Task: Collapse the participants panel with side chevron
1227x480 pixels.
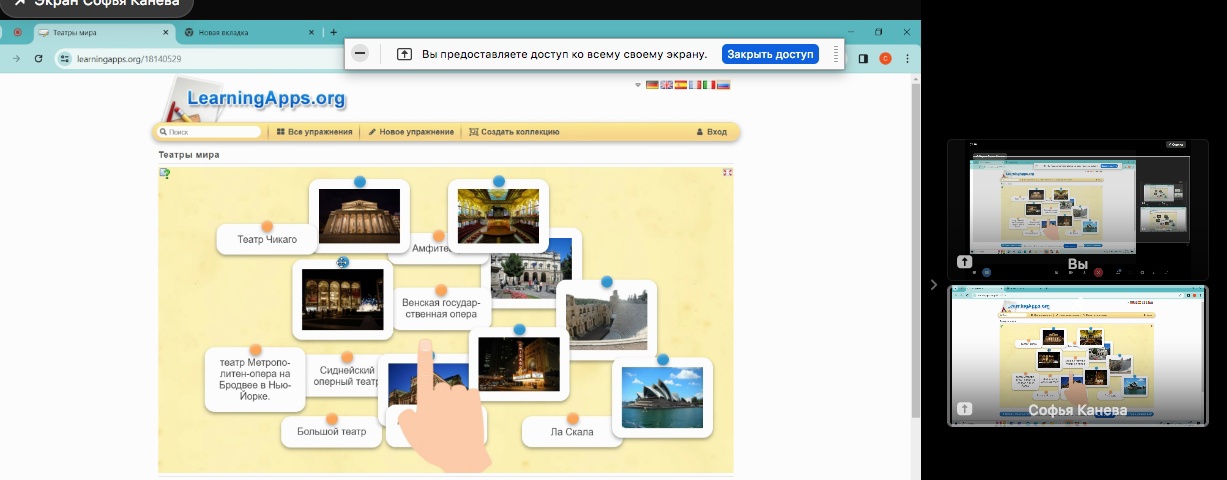Action: pos(934,285)
